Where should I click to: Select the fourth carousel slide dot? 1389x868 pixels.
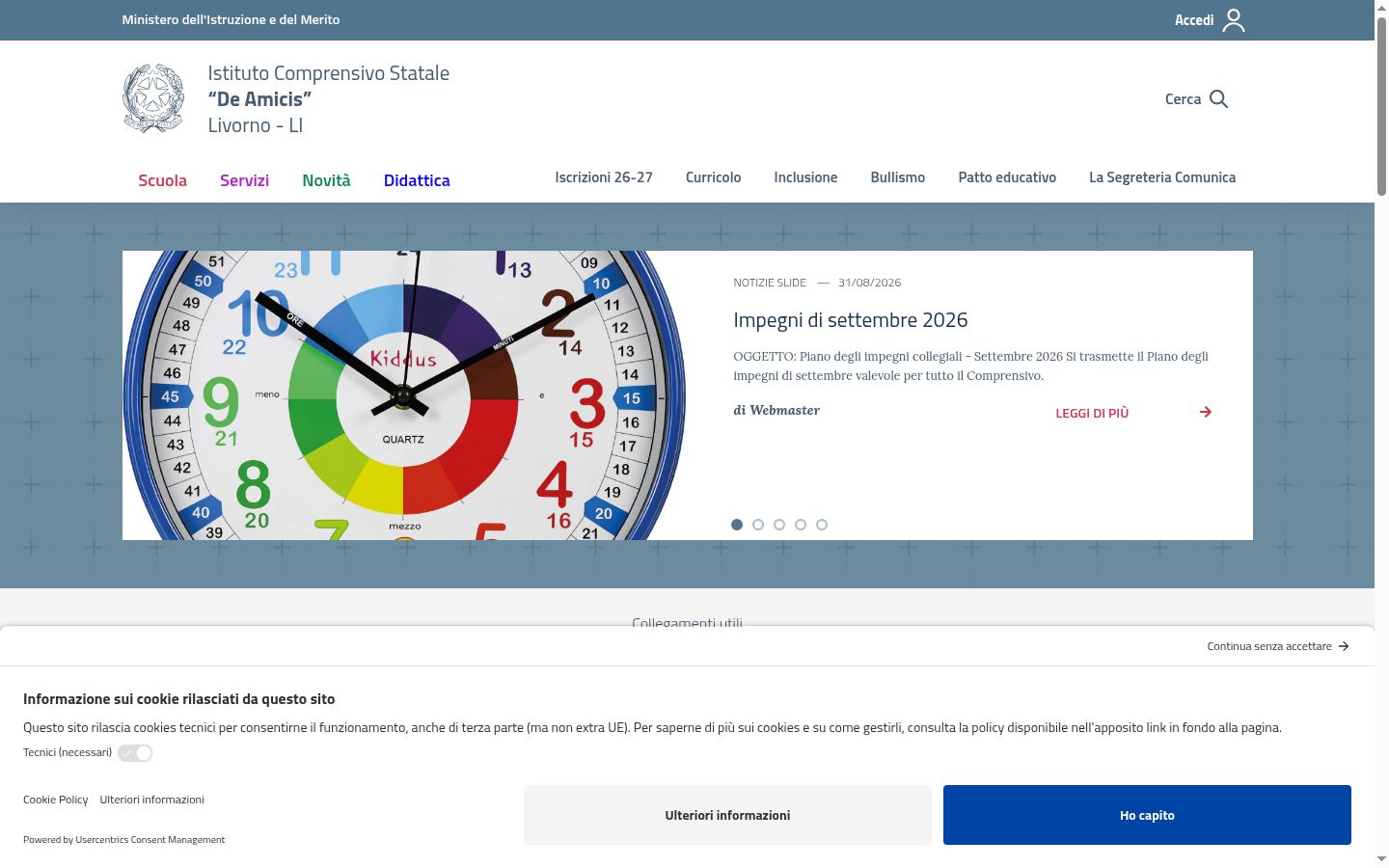(801, 525)
